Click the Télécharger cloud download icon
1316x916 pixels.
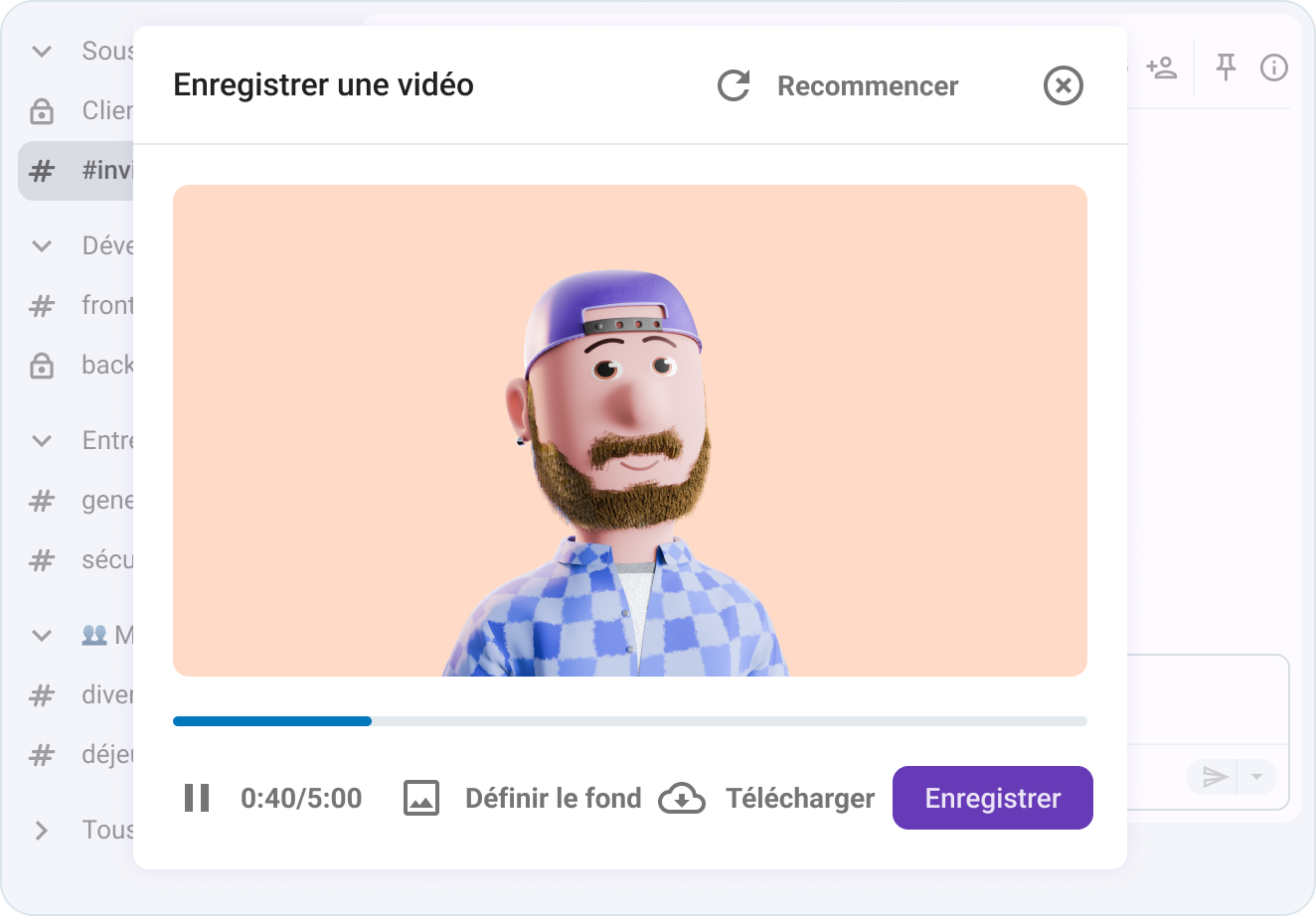(x=682, y=797)
